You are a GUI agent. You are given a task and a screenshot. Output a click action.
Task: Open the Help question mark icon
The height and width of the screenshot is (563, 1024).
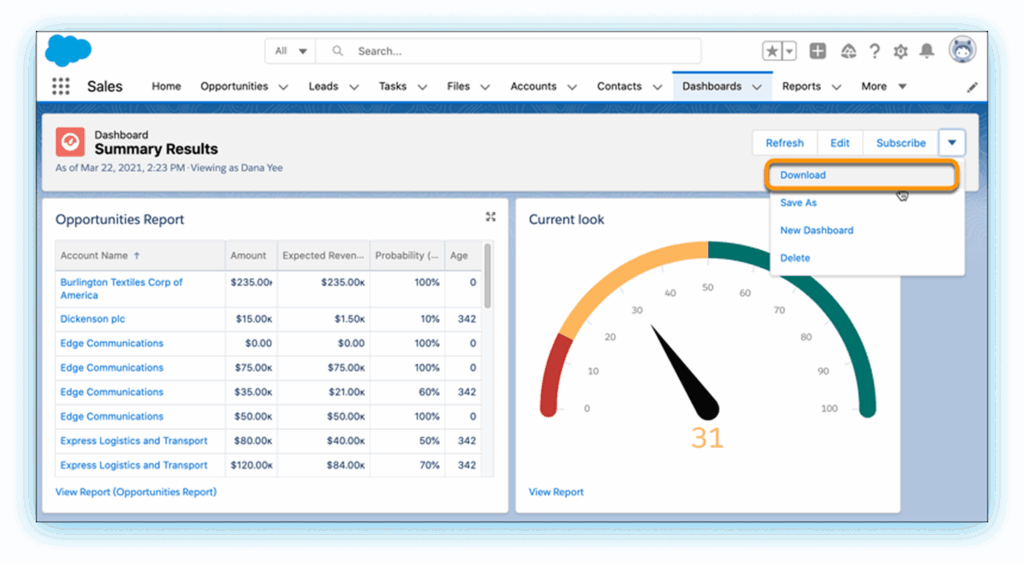coord(875,51)
